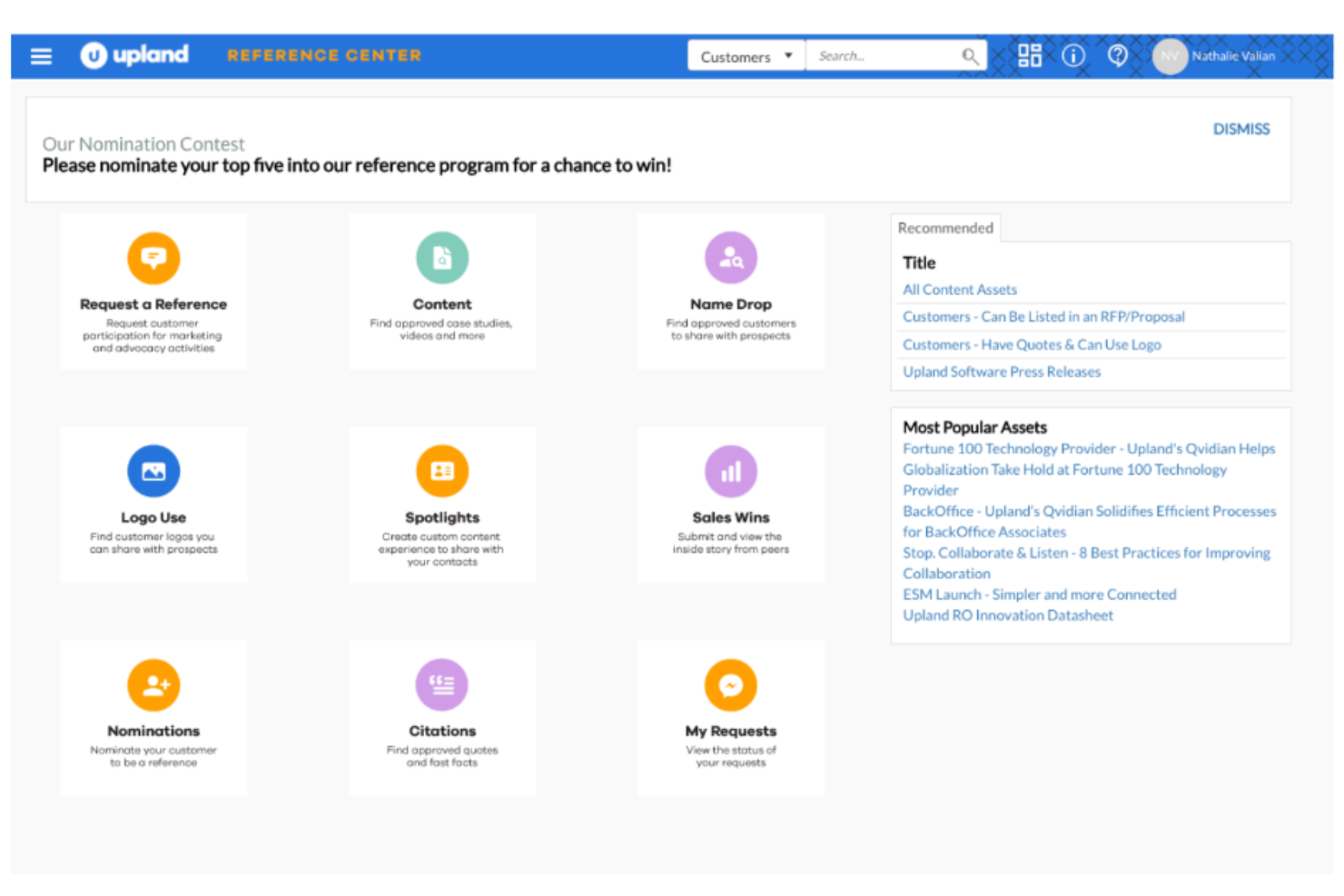Image resolution: width=1344 pixels, height=896 pixels.
Task: Open ESM Launch - Simpler and more Connected
Action: [1039, 595]
